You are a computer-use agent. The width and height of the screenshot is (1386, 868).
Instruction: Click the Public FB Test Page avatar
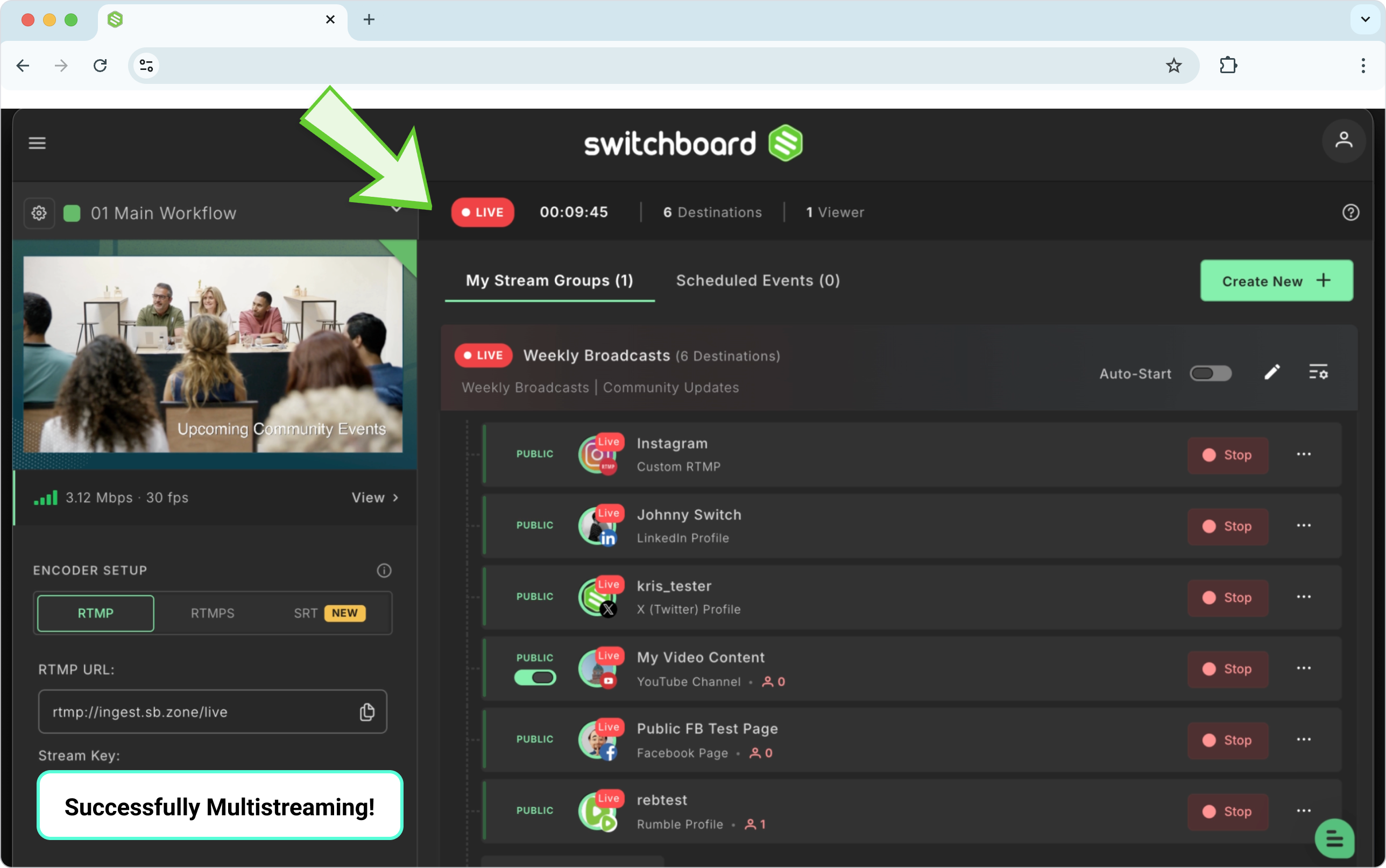point(598,739)
